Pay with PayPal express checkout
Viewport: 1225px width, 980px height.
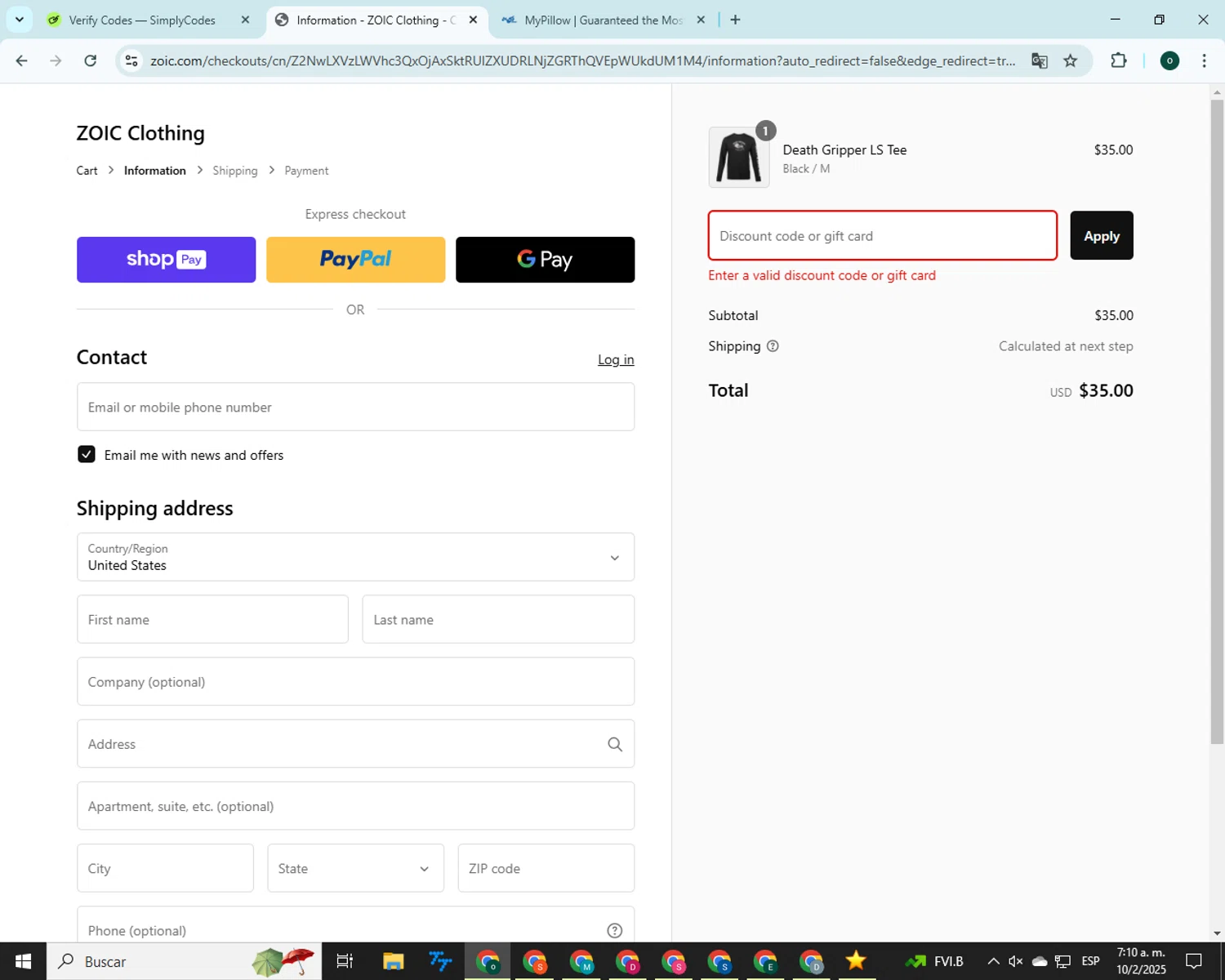click(355, 260)
